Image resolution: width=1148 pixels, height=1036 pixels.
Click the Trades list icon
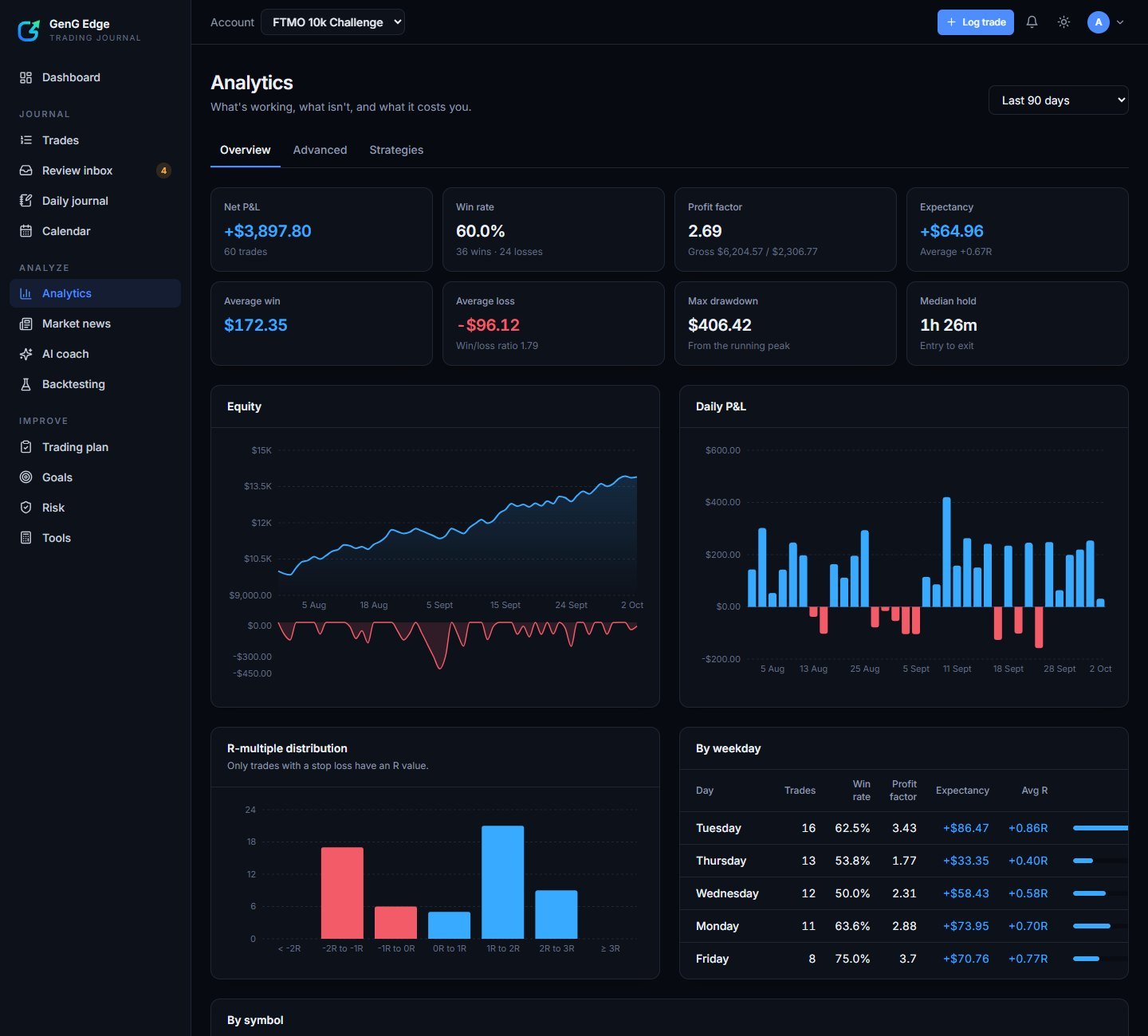26,140
